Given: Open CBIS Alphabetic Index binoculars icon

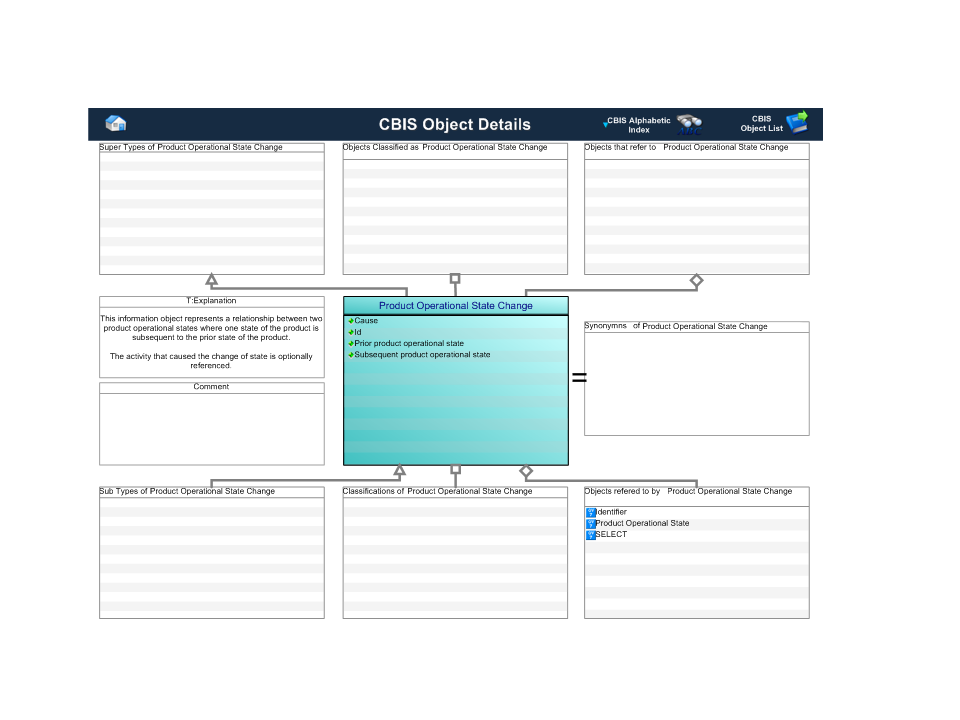Looking at the screenshot, I should [690, 124].
